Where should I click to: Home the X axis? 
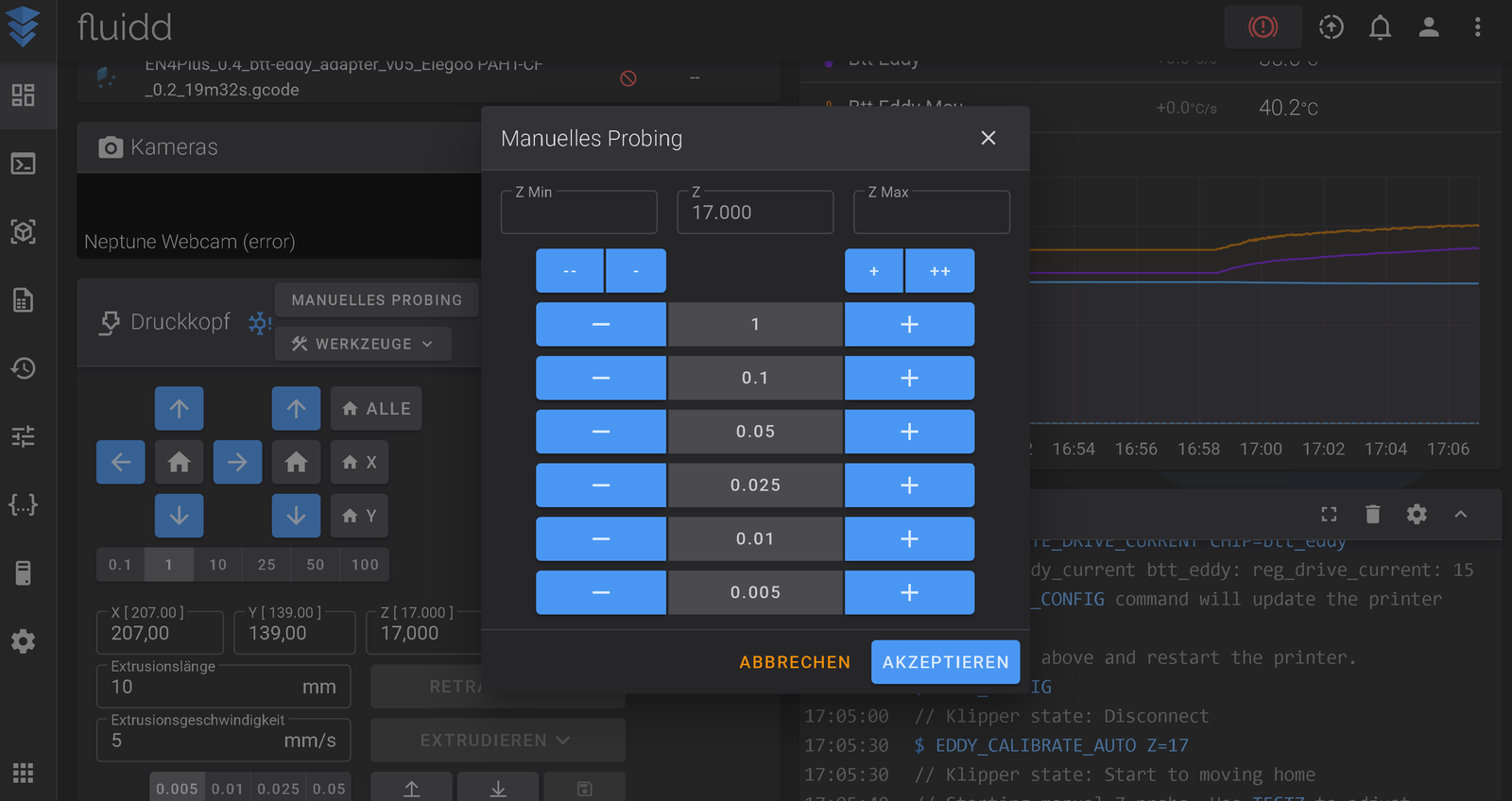(x=360, y=462)
